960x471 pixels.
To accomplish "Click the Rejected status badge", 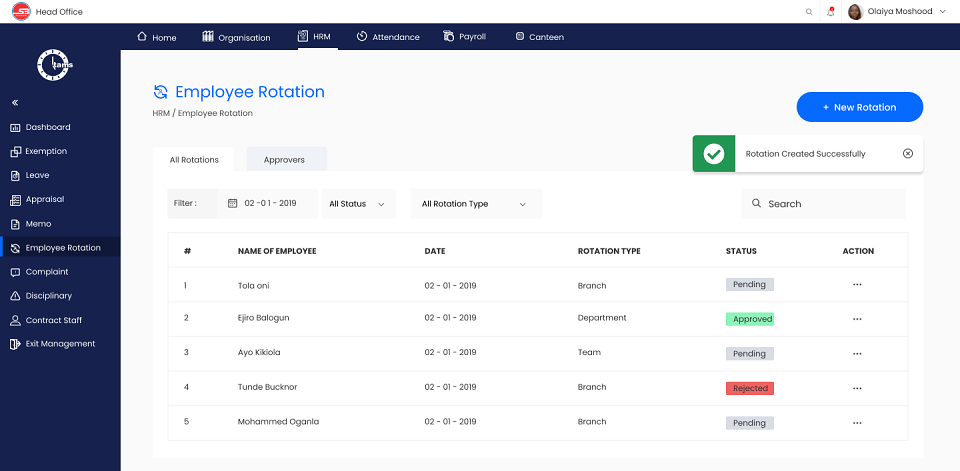I will [x=750, y=388].
